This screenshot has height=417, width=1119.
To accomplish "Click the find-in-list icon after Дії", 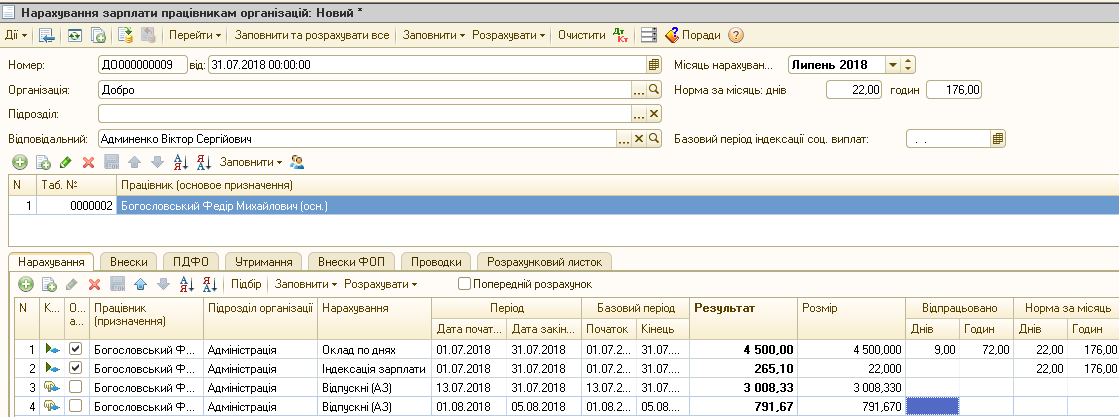I will point(47,35).
